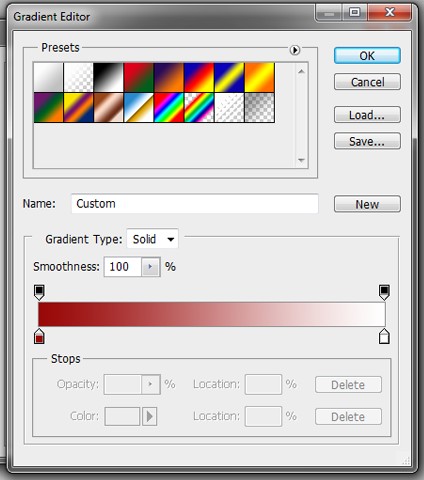Cancel the Gradient Editor dialog
This screenshot has height=480, width=424.
[x=367, y=82]
